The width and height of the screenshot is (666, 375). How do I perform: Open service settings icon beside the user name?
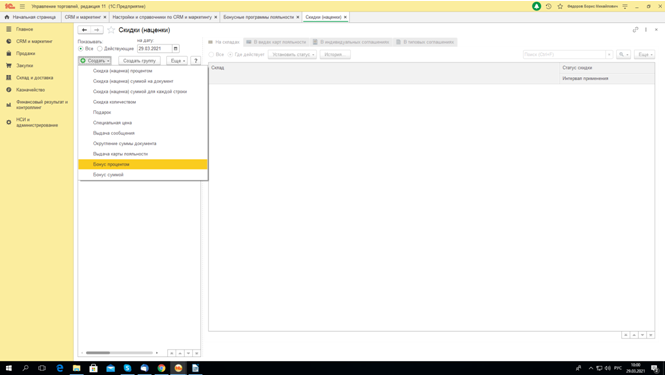click(x=625, y=6)
